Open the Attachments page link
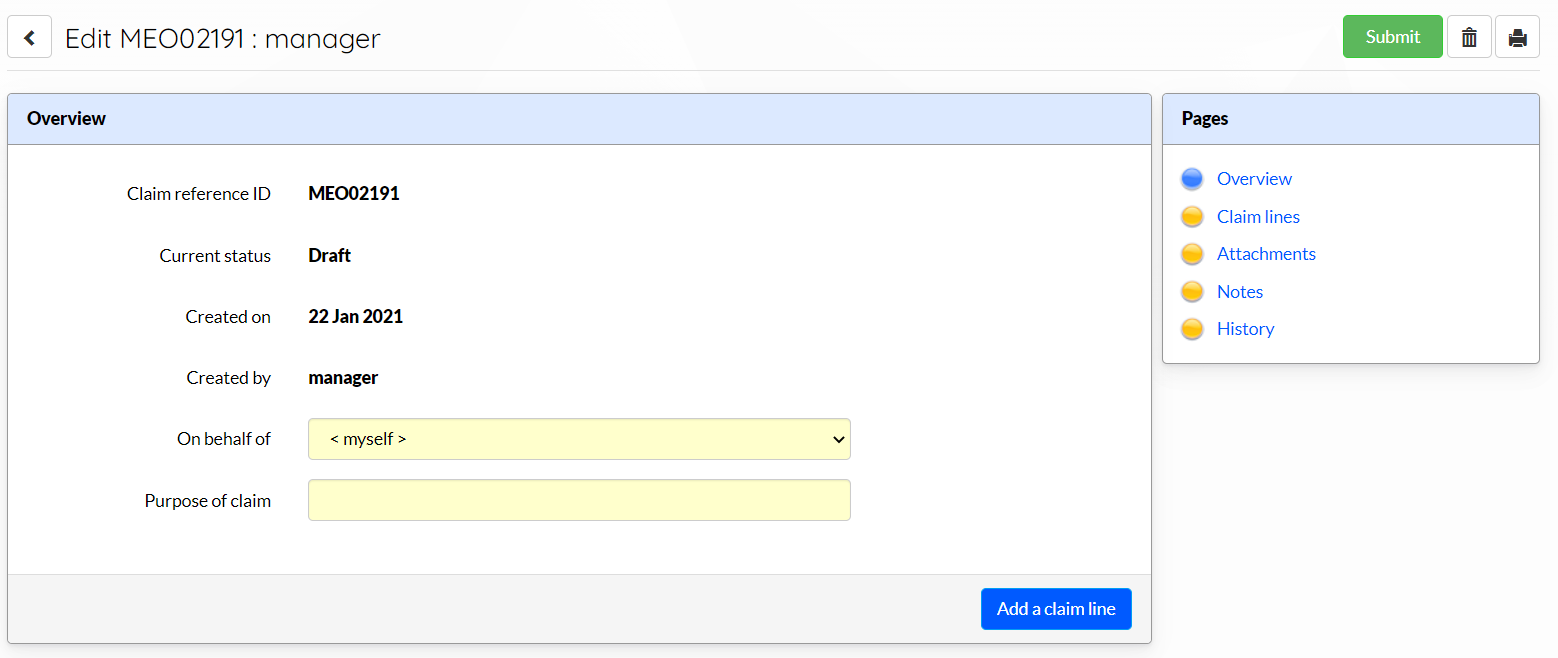 (x=1266, y=254)
